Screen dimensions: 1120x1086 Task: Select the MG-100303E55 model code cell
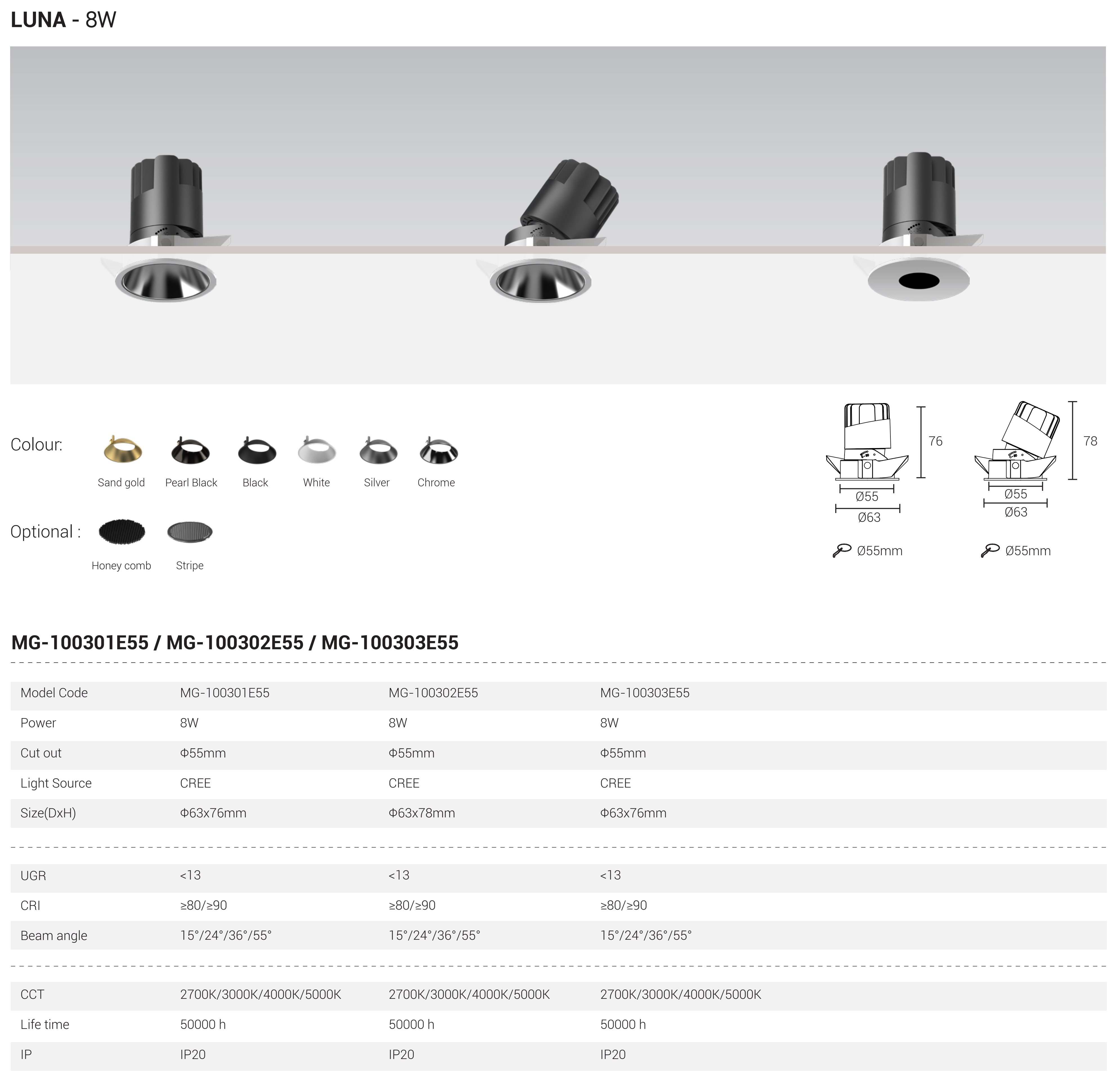pyautogui.click(x=645, y=694)
